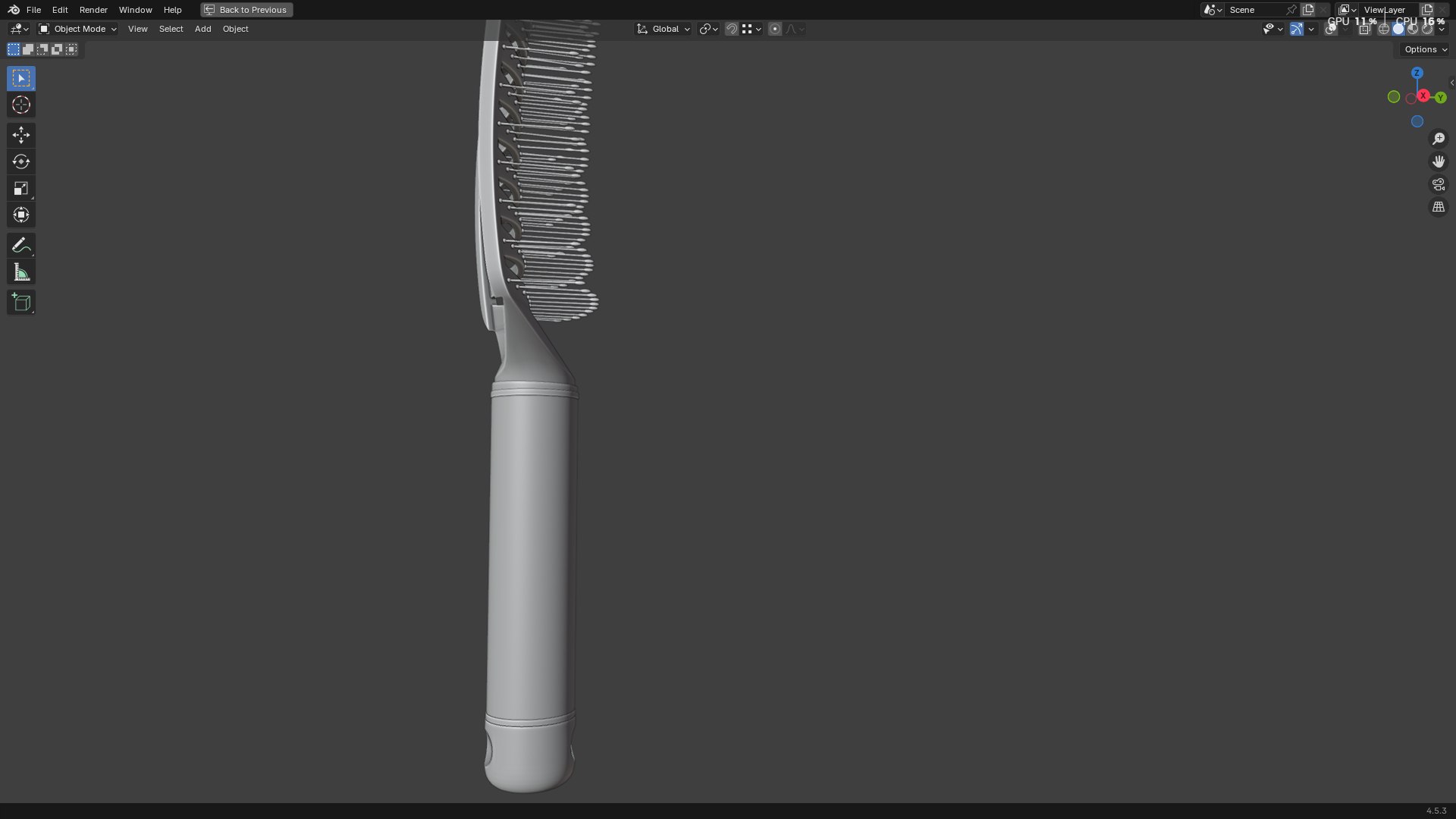Image resolution: width=1456 pixels, height=819 pixels.
Task: Open the File menu
Action: [33, 10]
